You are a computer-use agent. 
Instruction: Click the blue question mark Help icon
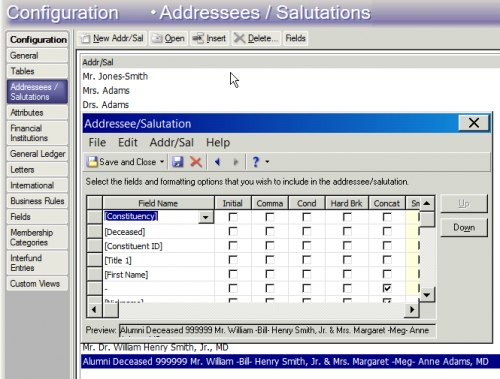pos(255,162)
